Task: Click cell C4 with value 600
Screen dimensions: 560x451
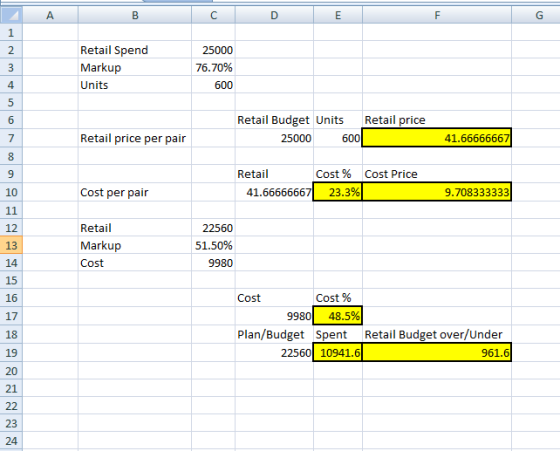Action: tap(213, 85)
